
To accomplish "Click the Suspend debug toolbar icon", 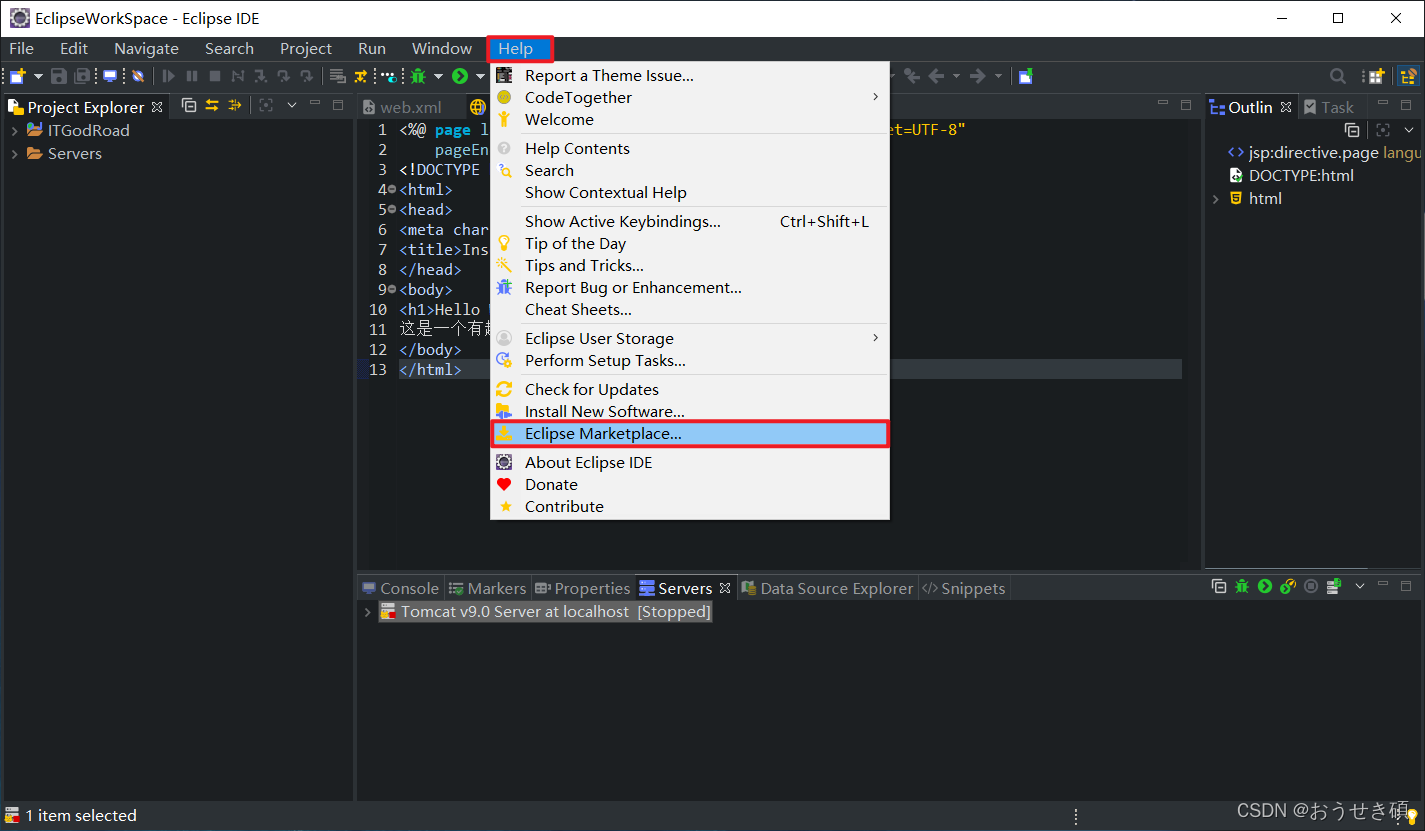I will (x=192, y=76).
